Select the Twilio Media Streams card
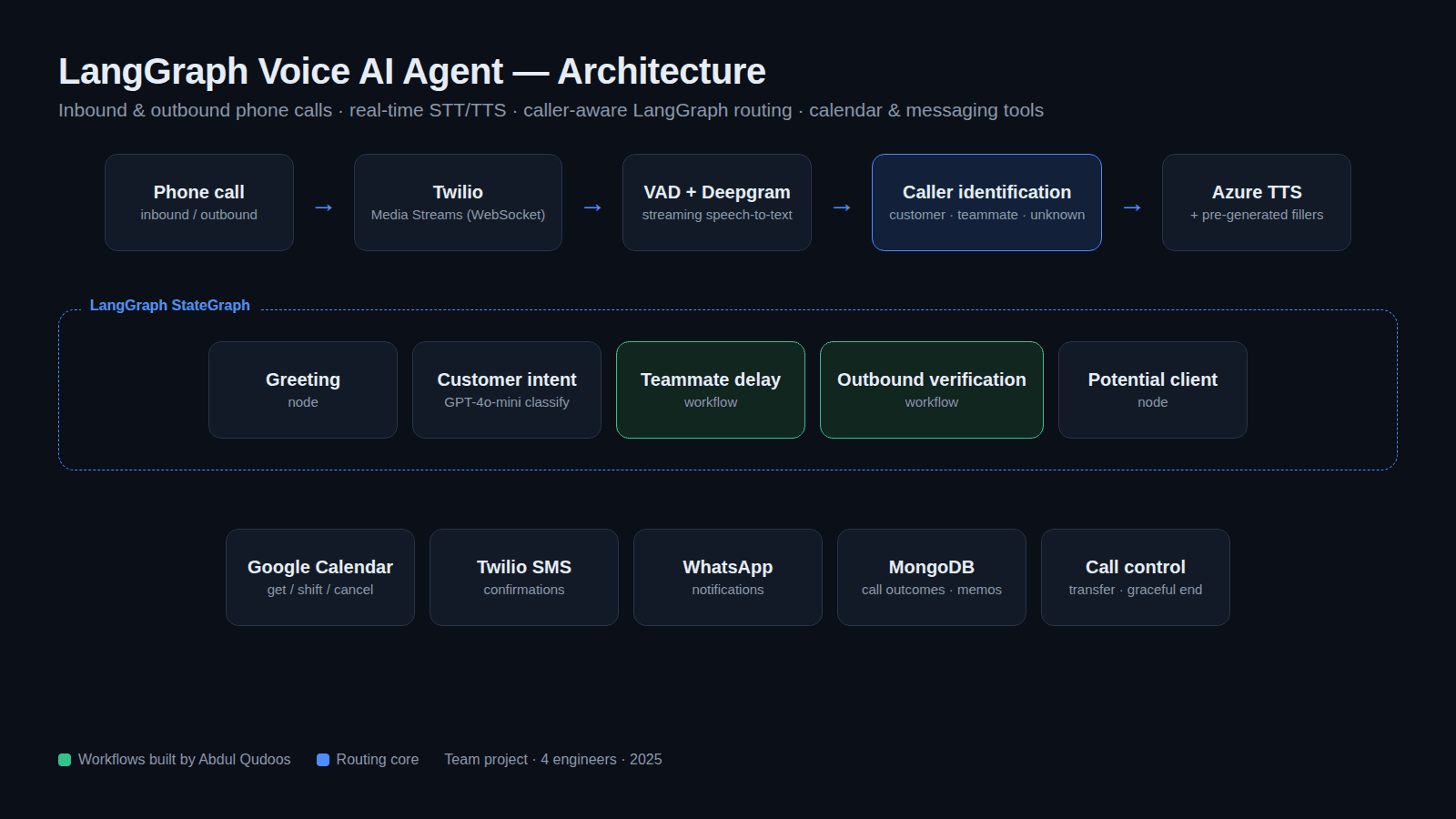The width and height of the screenshot is (1456, 819). [x=458, y=202]
